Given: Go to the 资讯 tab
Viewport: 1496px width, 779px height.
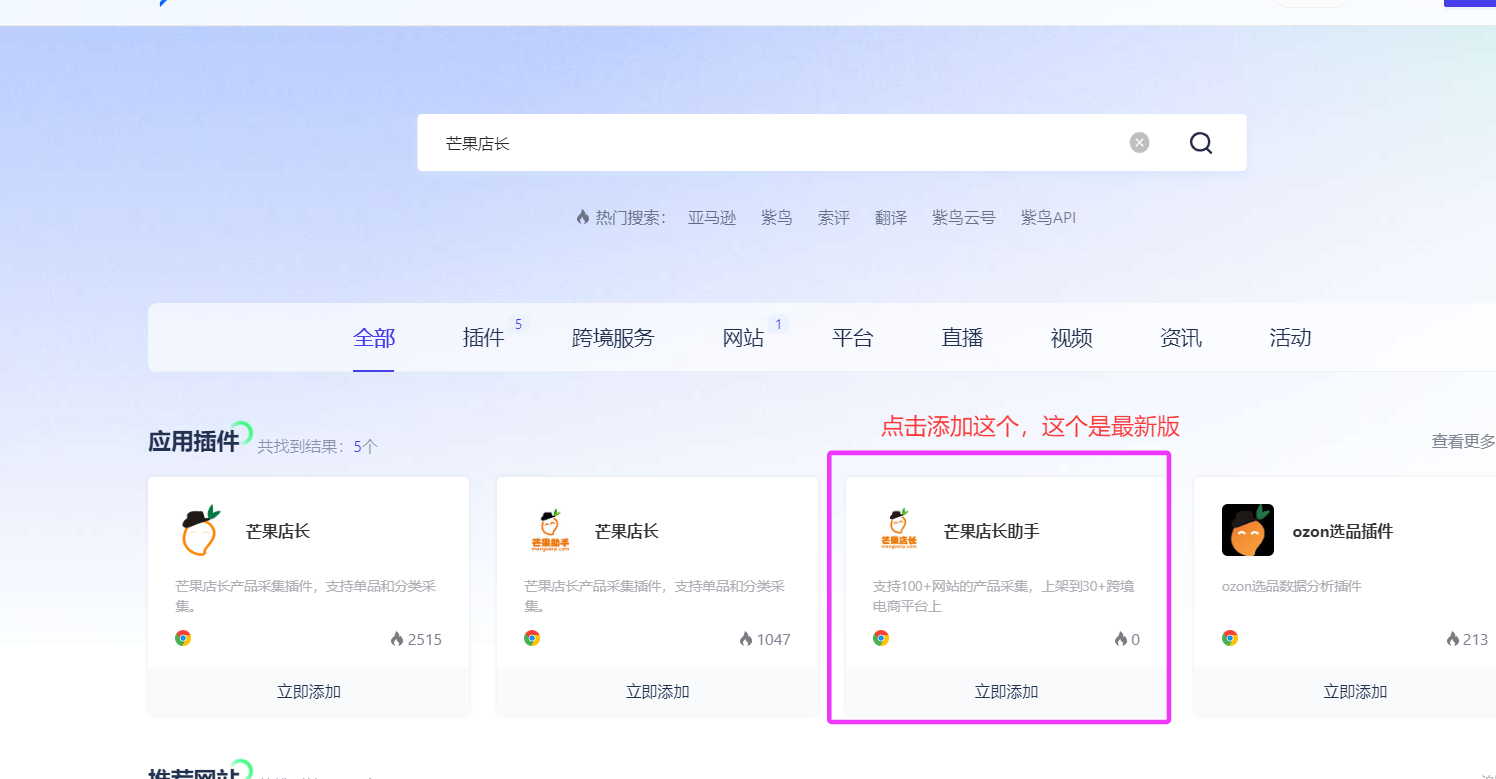Looking at the screenshot, I should pos(1181,338).
